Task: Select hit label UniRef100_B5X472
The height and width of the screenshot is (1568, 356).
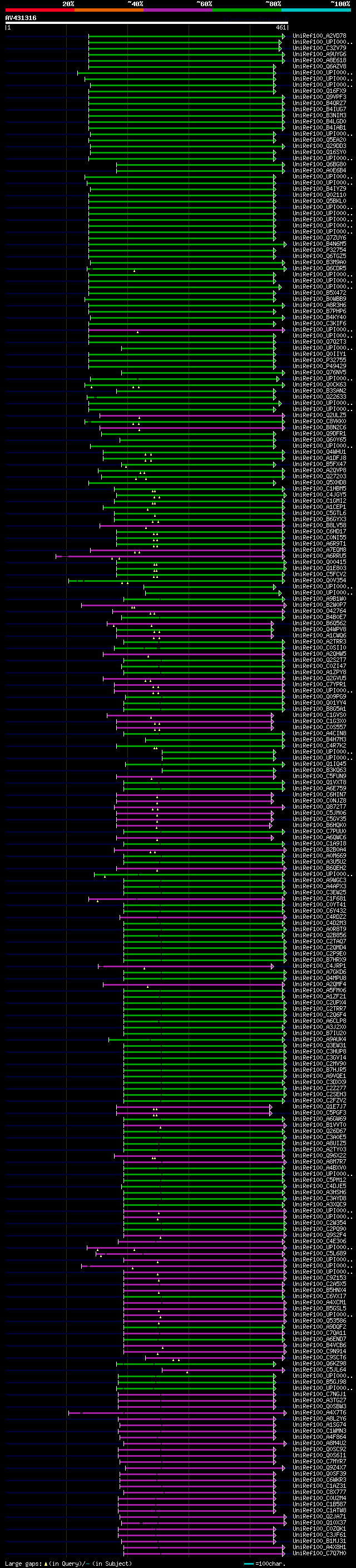Action: [319, 293]
